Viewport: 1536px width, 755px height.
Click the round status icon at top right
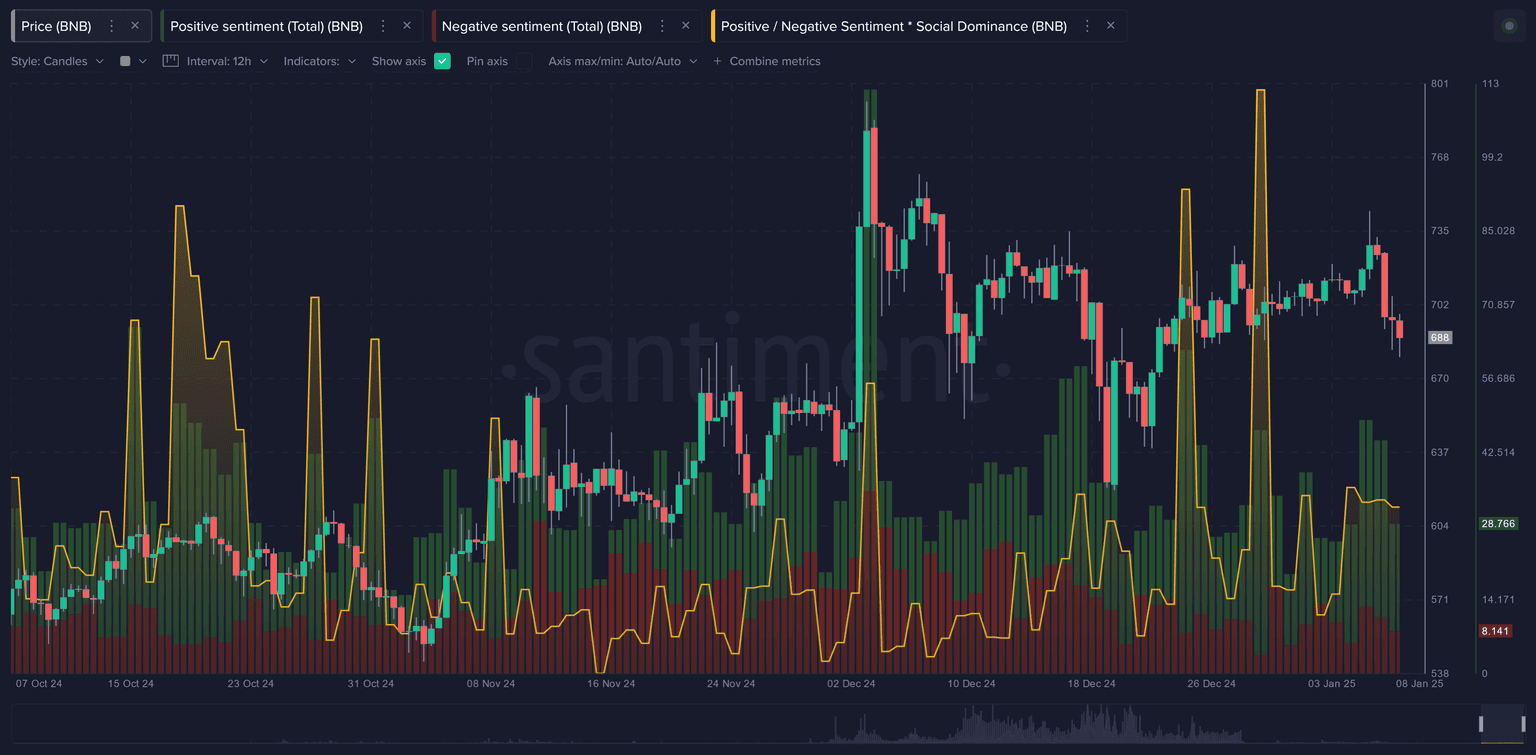click(1509, 26)
